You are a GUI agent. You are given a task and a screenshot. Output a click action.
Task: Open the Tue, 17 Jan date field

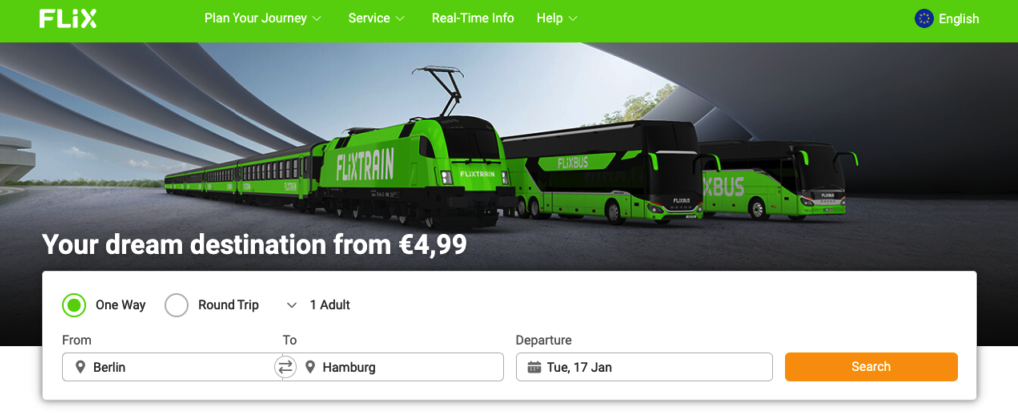pyautogui.click(x=644, y=367)
